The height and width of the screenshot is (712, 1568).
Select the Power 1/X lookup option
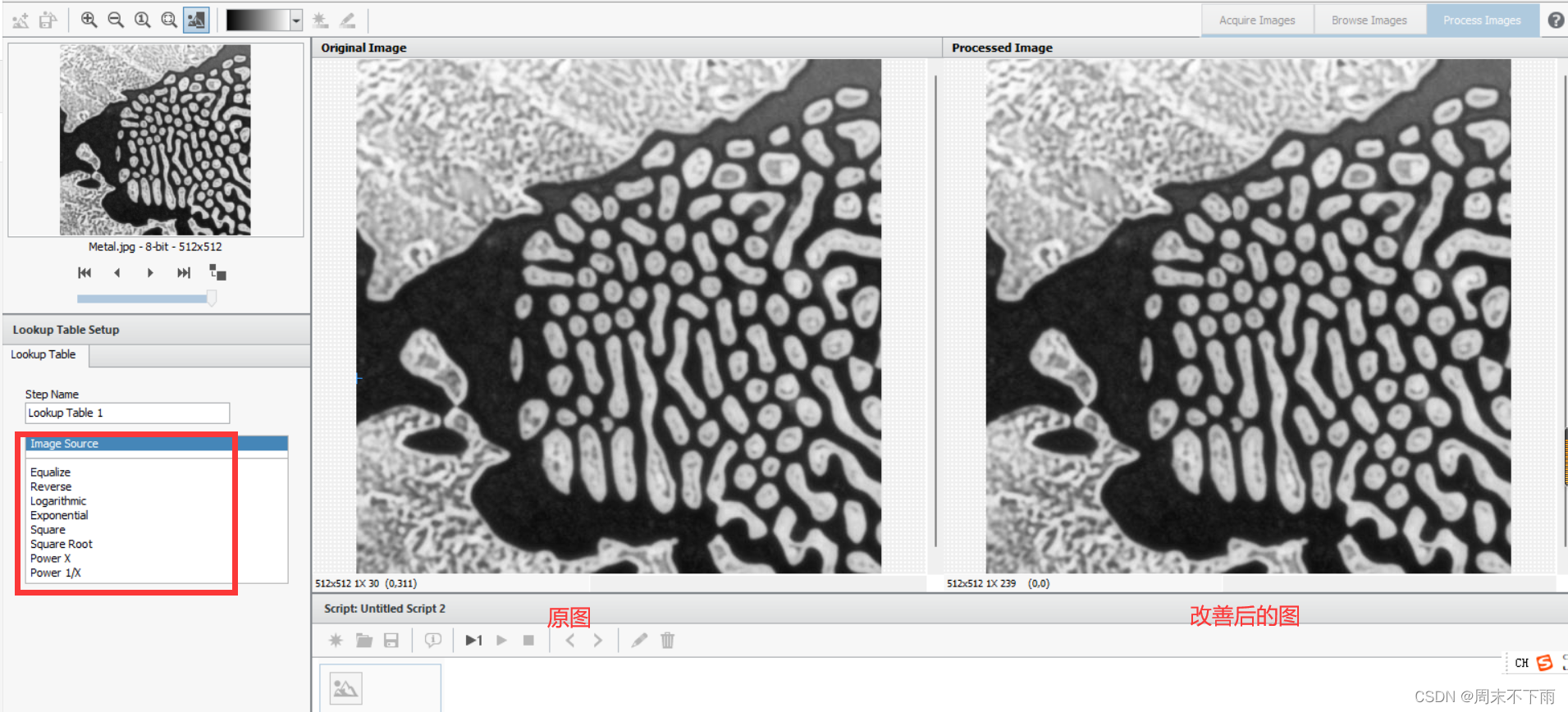click(x=56, y=573)
